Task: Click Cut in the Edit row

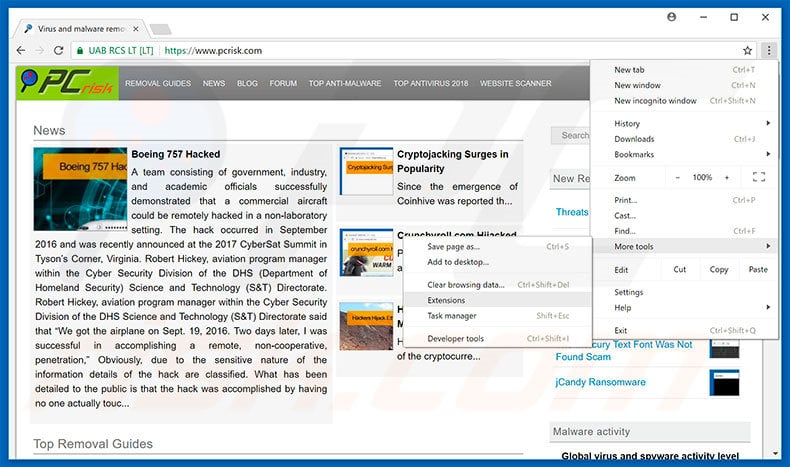Action: point(680,270)
